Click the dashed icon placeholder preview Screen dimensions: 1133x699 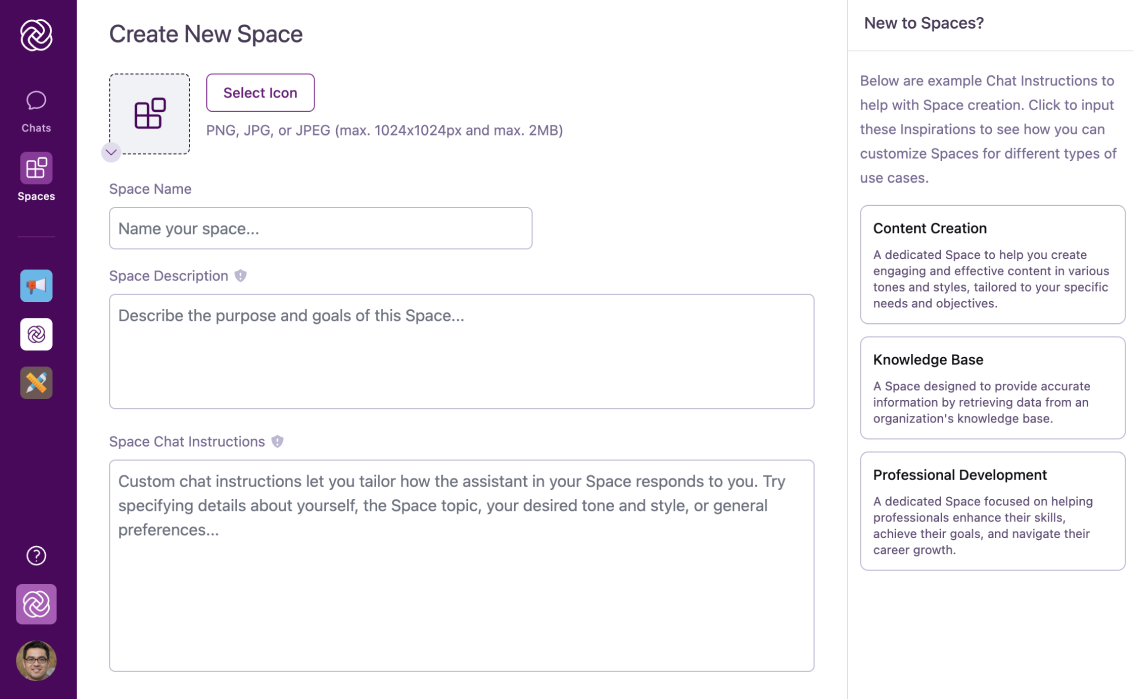tap(149, 114)
